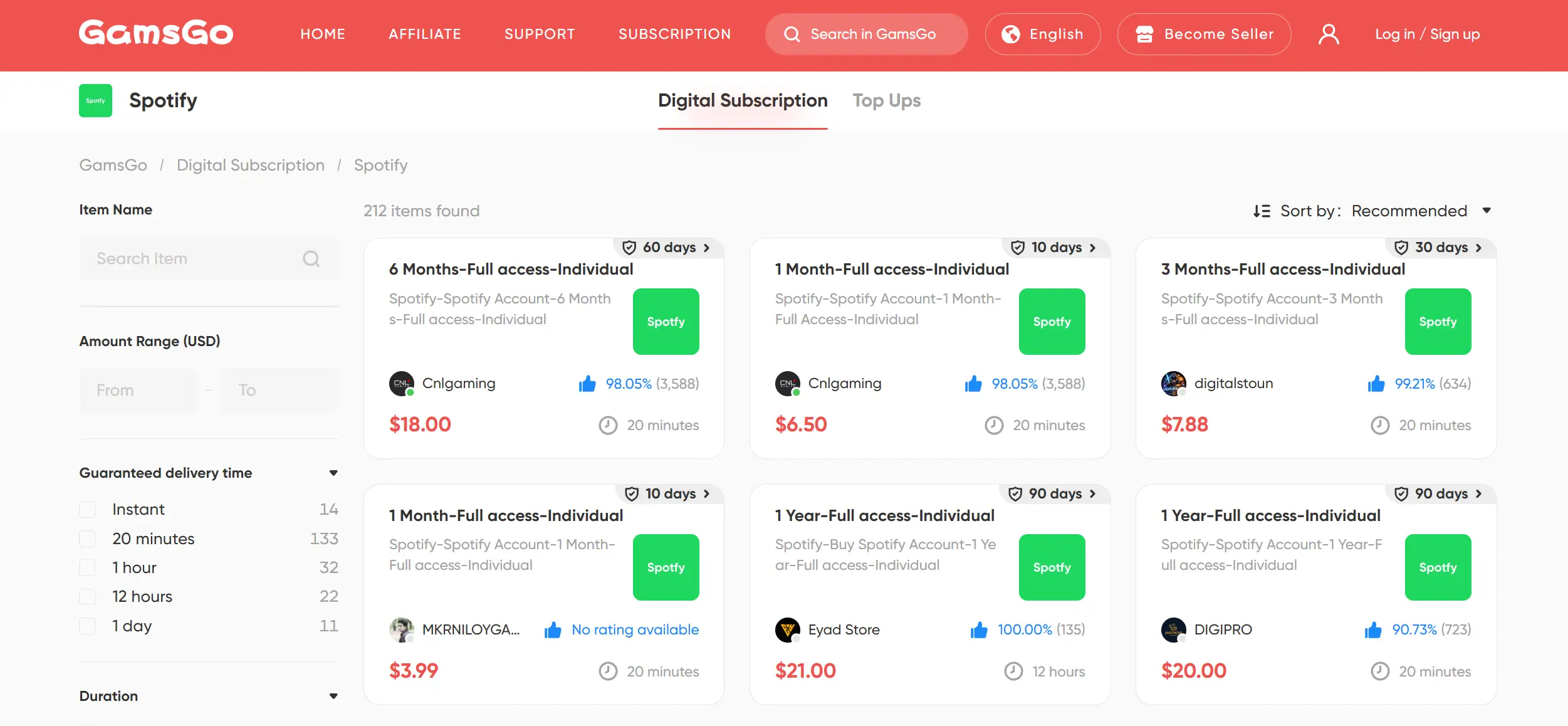The width and height of the screenshot is (1568, 726).
Task: Click the user account profile icon
Action: click(1329, 34)
